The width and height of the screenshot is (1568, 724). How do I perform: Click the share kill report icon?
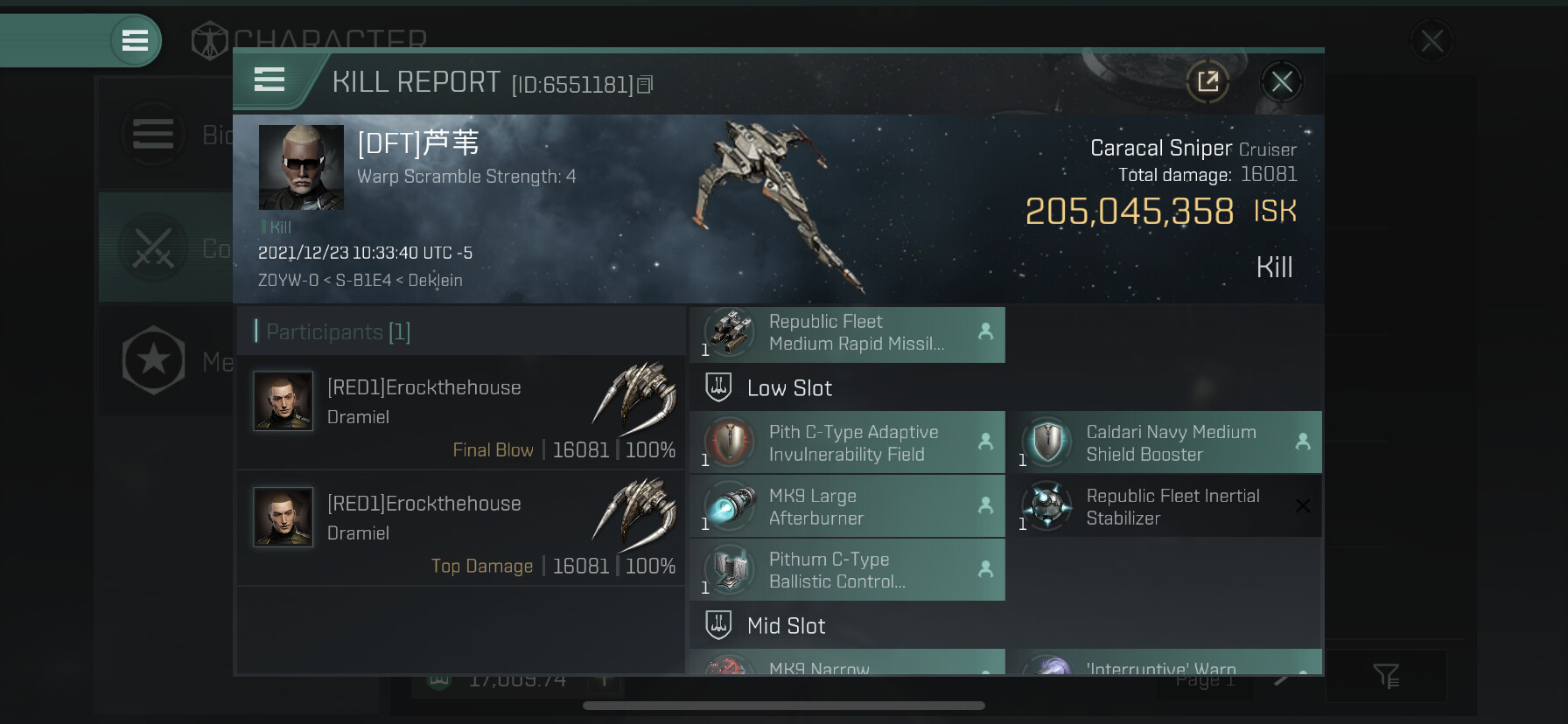pyautogui.click(x=1207, y=82)
